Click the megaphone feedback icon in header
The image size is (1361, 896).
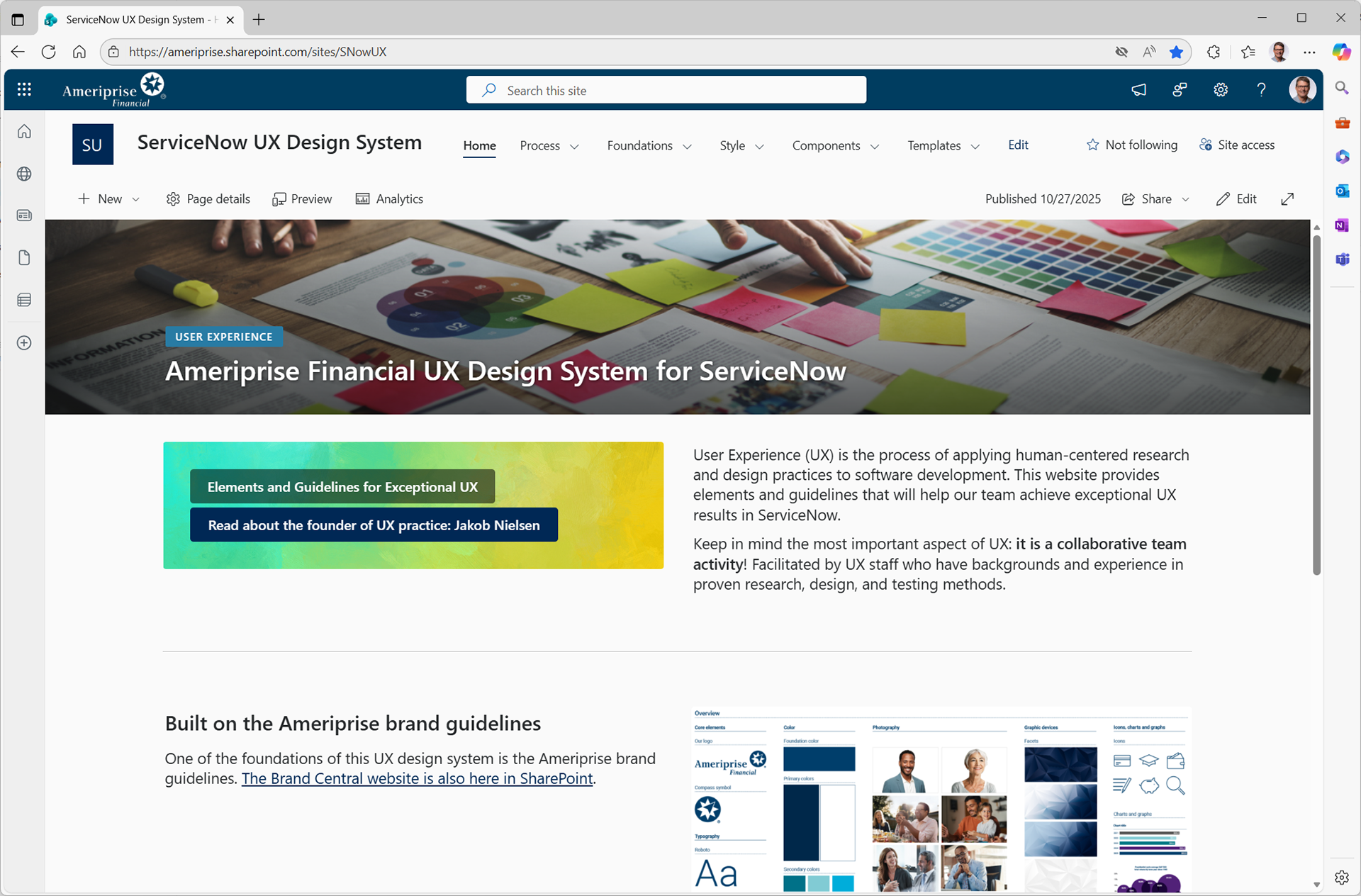point(1138,90)
